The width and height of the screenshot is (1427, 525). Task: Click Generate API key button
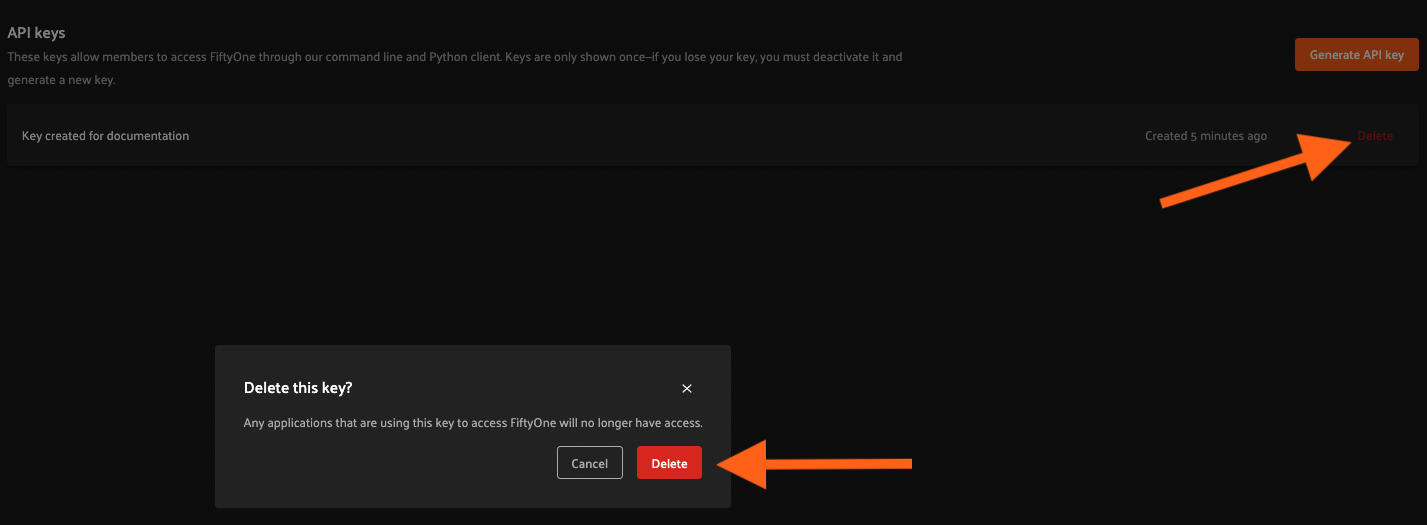click(1357, 55)
